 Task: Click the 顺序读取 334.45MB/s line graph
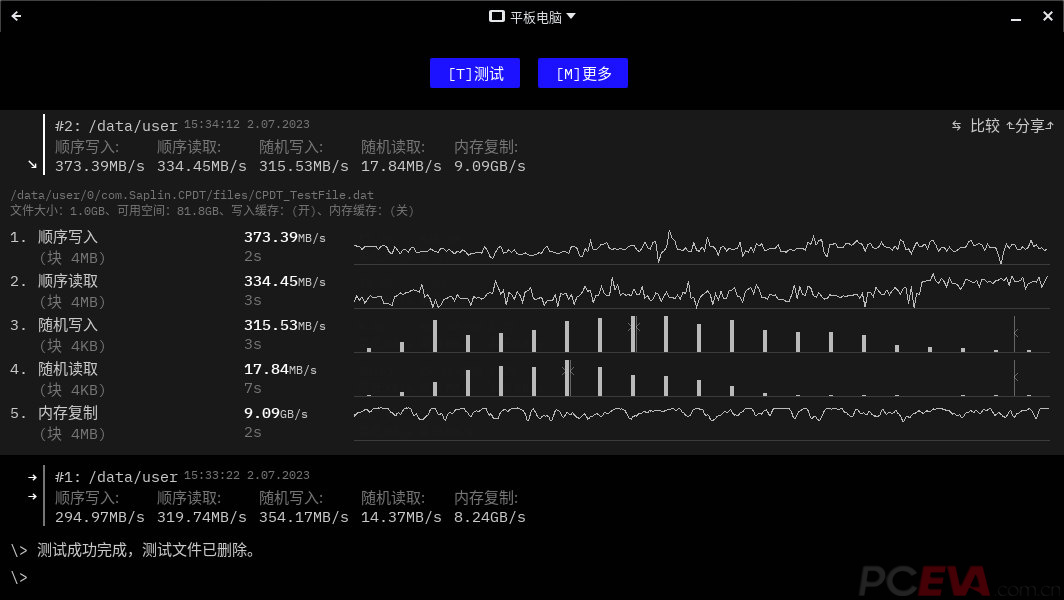(x=700, y=290)
